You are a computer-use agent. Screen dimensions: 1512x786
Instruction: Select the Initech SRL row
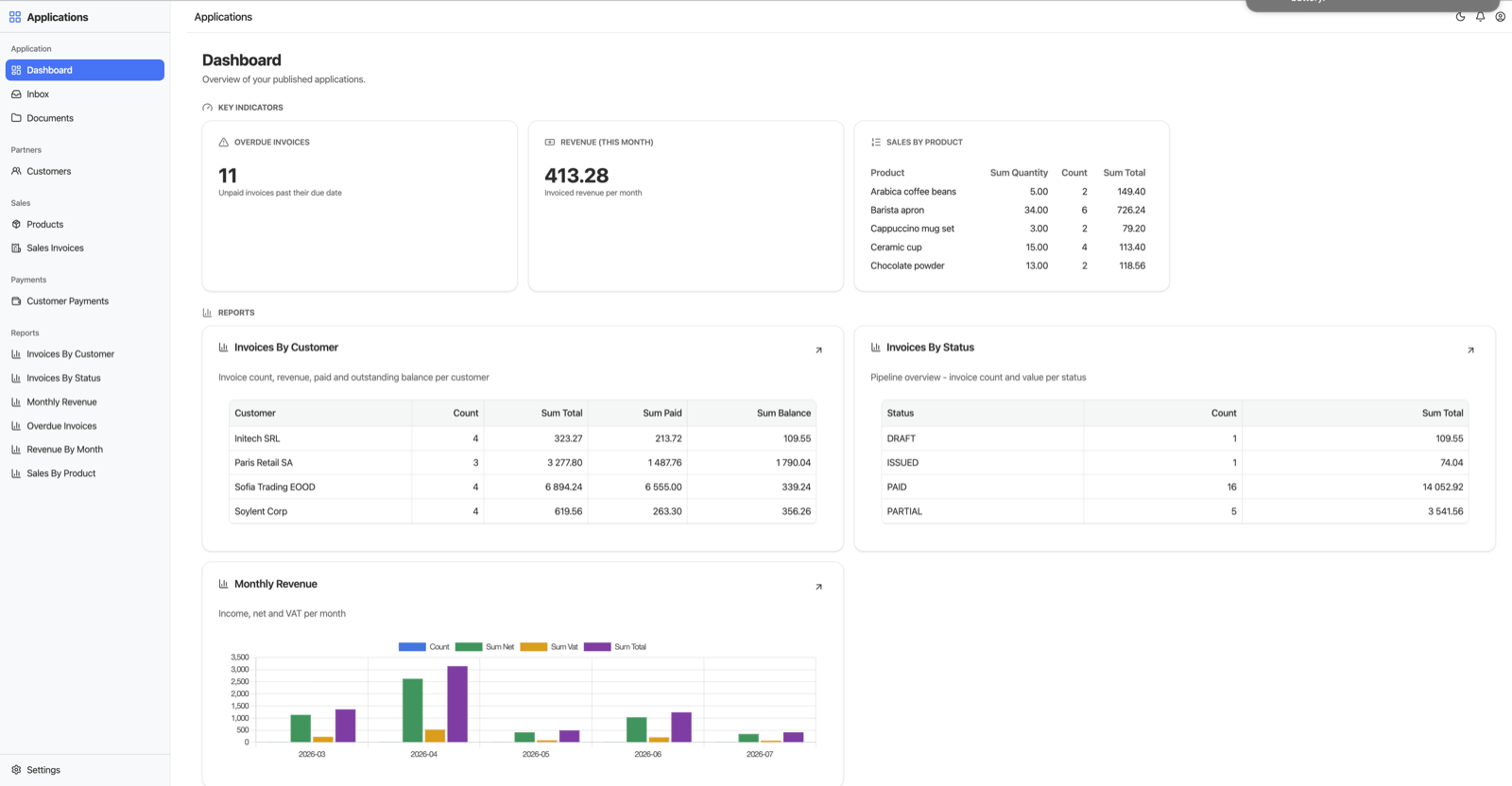coord(523,438)
